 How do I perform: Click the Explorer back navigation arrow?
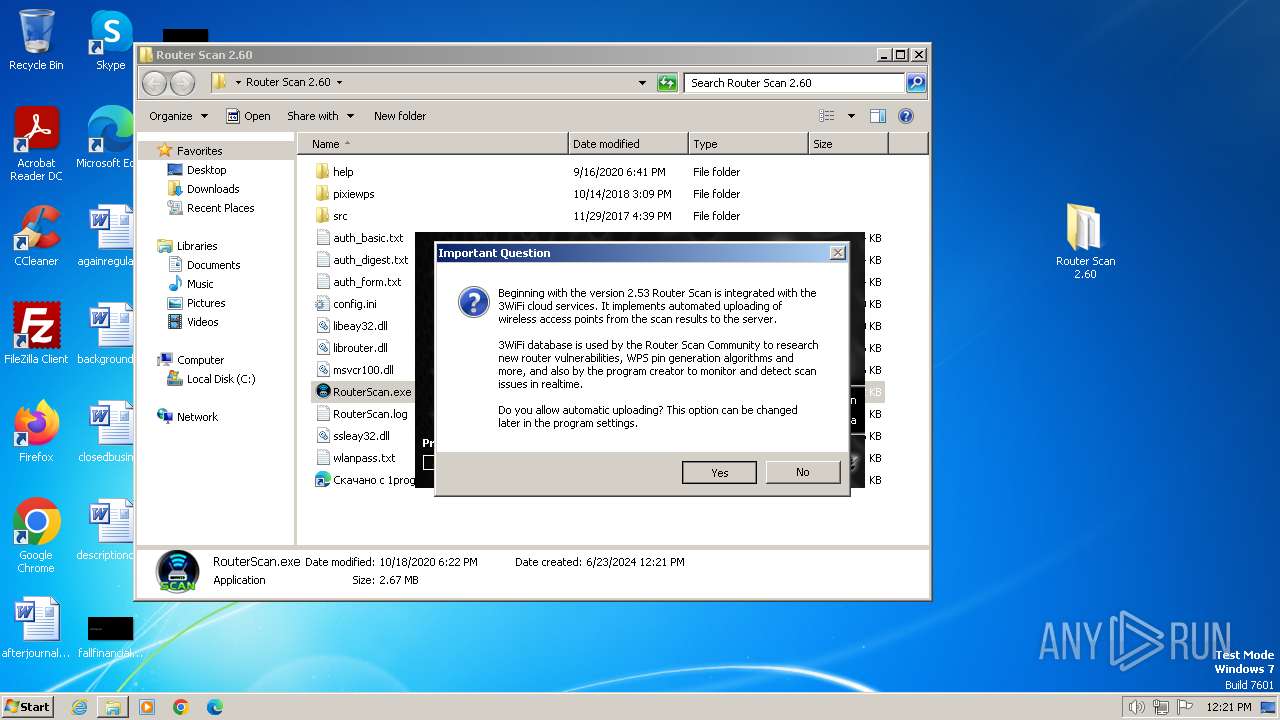tap(155, 83)
